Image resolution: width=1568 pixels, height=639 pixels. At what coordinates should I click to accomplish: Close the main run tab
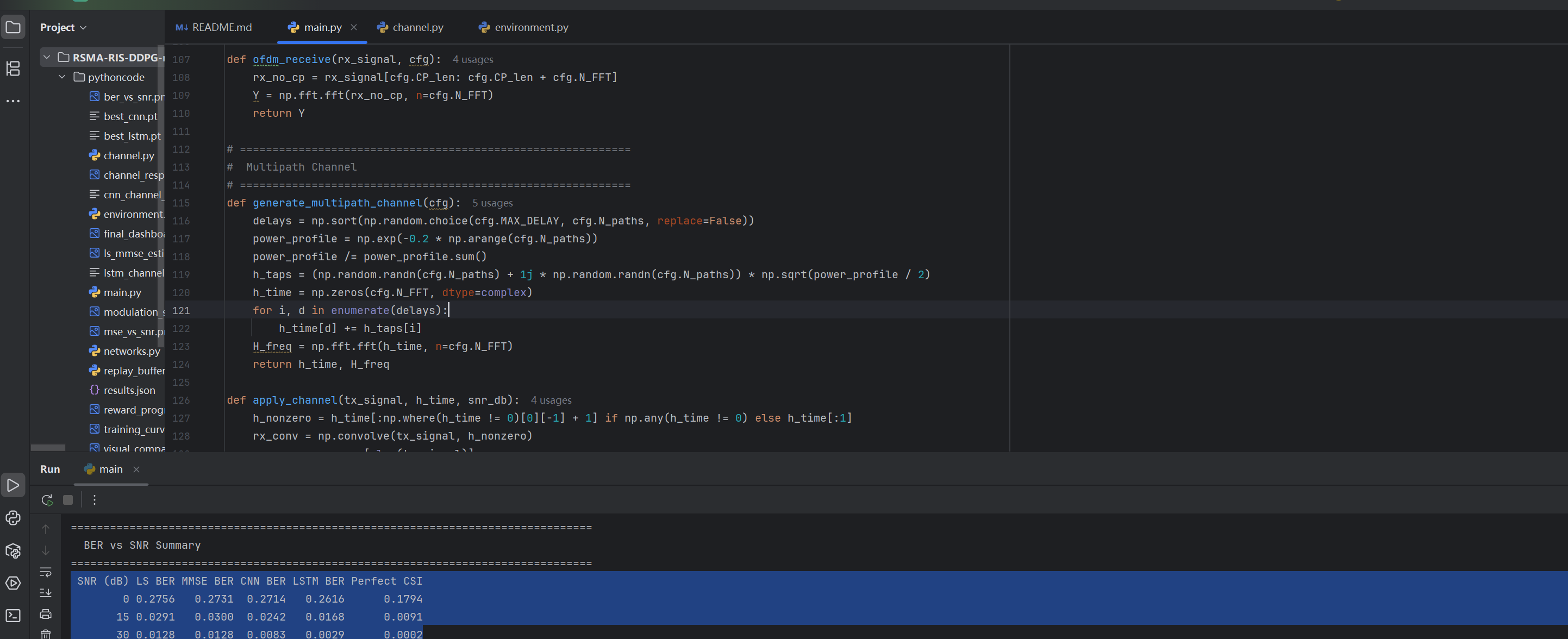pos(136,469)
